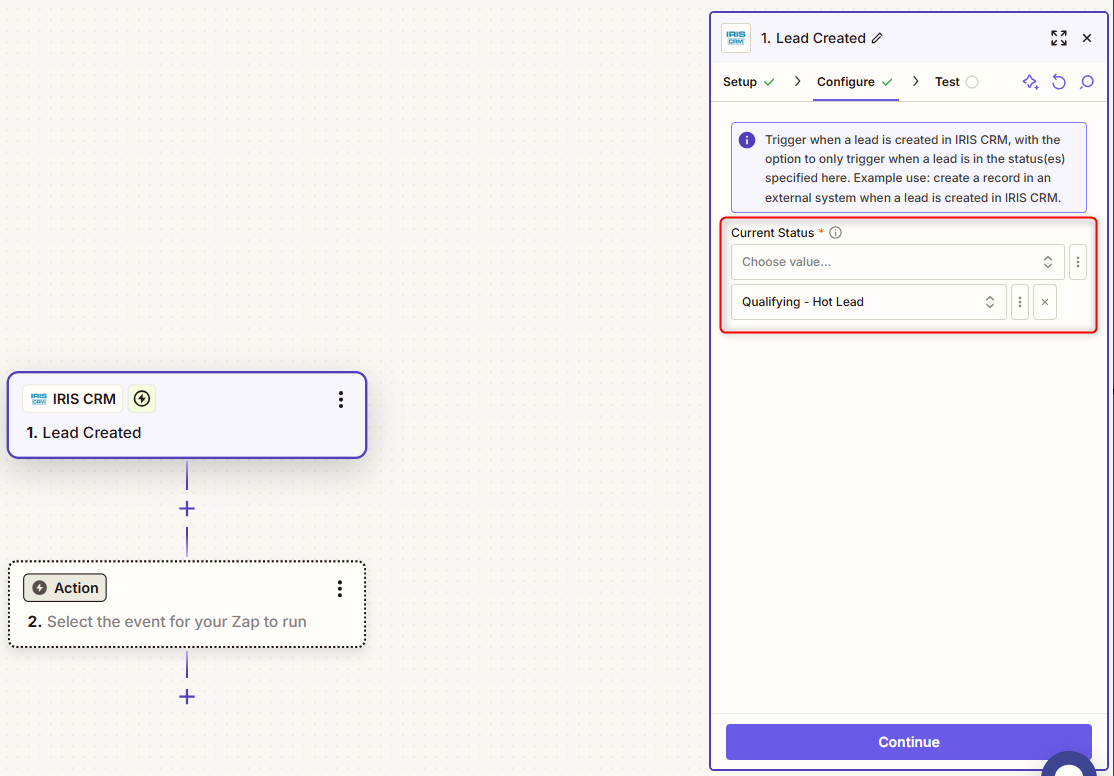Remove the Qualifying - Hot Lead value
The width and height of the screenshot is (1114, 776).
tap(1045, 302)
